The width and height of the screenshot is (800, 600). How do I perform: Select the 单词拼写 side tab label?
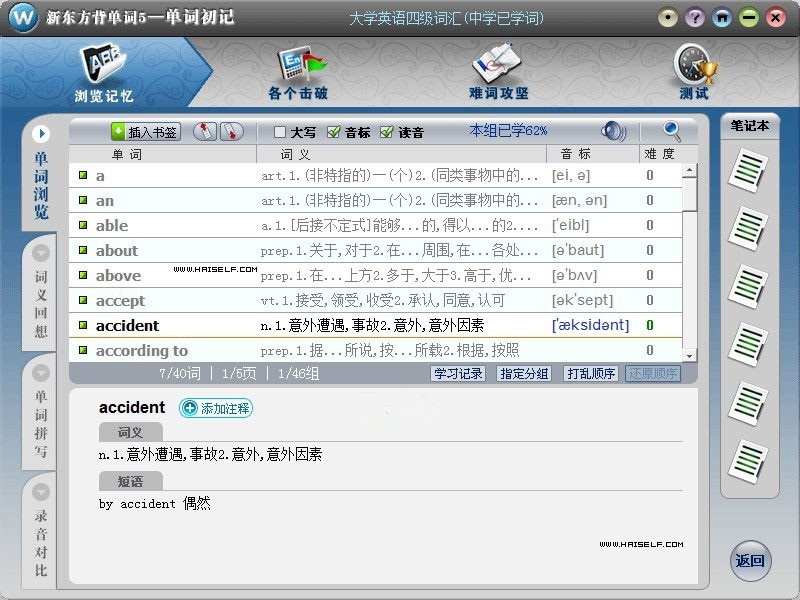coord(41,424)
